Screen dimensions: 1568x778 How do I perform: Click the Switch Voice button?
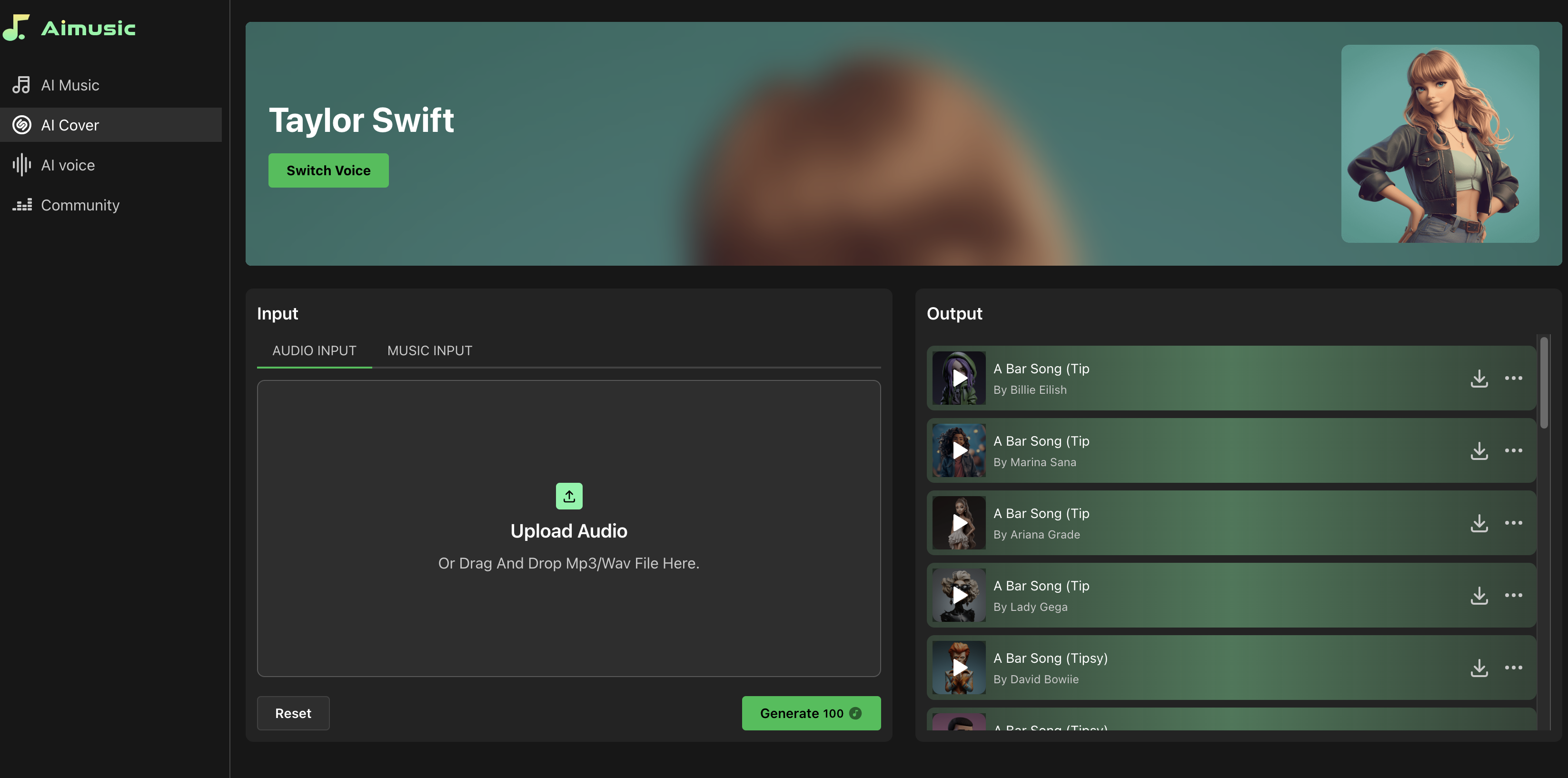pyautogui.click(x=328, y=170)
